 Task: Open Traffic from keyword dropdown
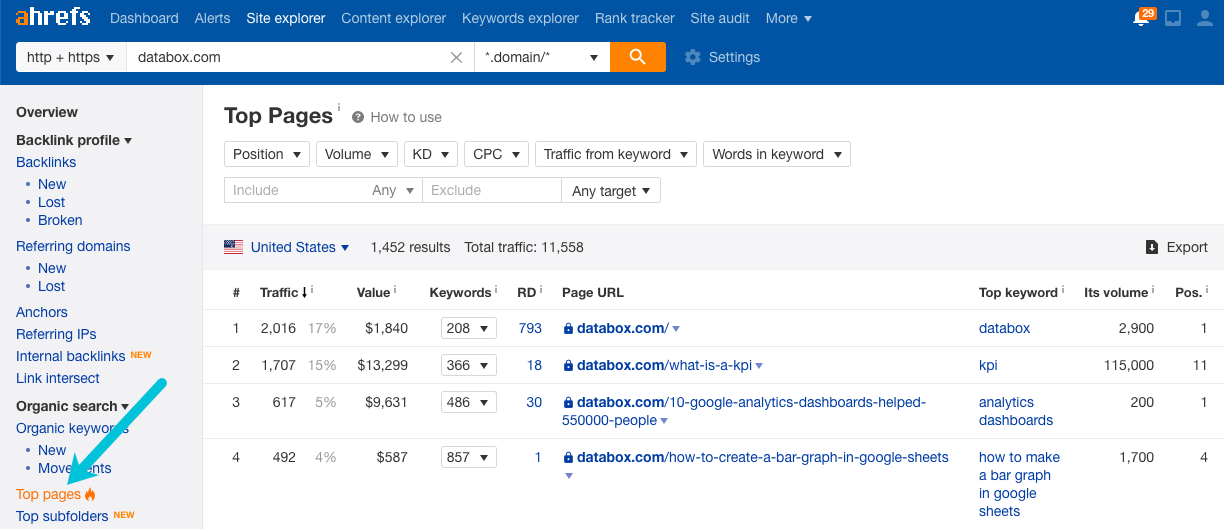point(616,154)
